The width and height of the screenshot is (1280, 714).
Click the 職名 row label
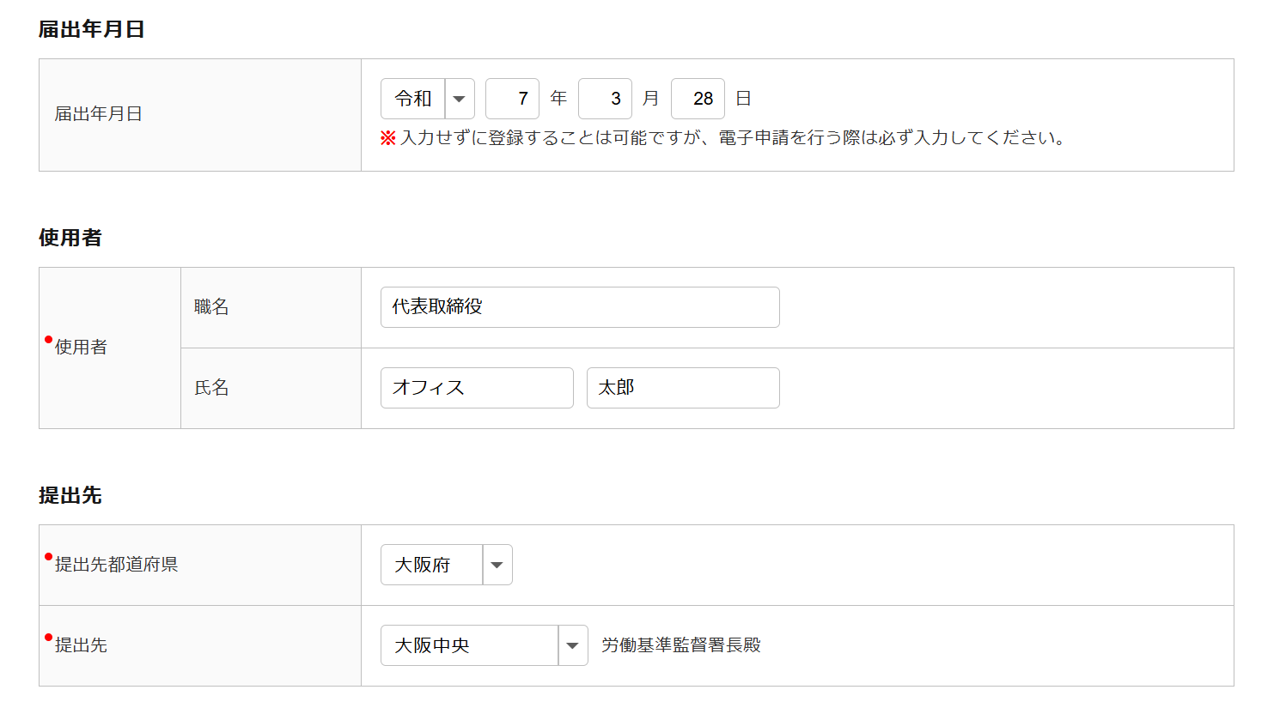(x=212, y=307)
